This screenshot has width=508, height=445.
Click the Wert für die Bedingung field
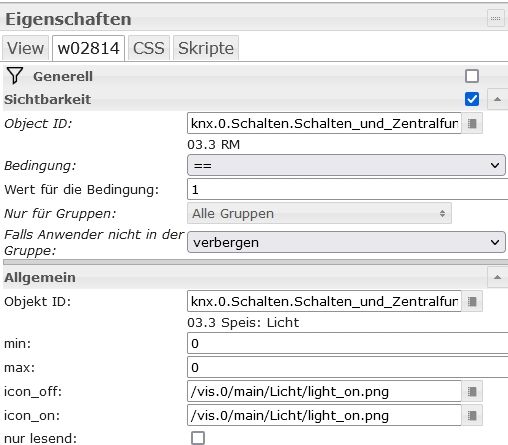pos(348,189)
